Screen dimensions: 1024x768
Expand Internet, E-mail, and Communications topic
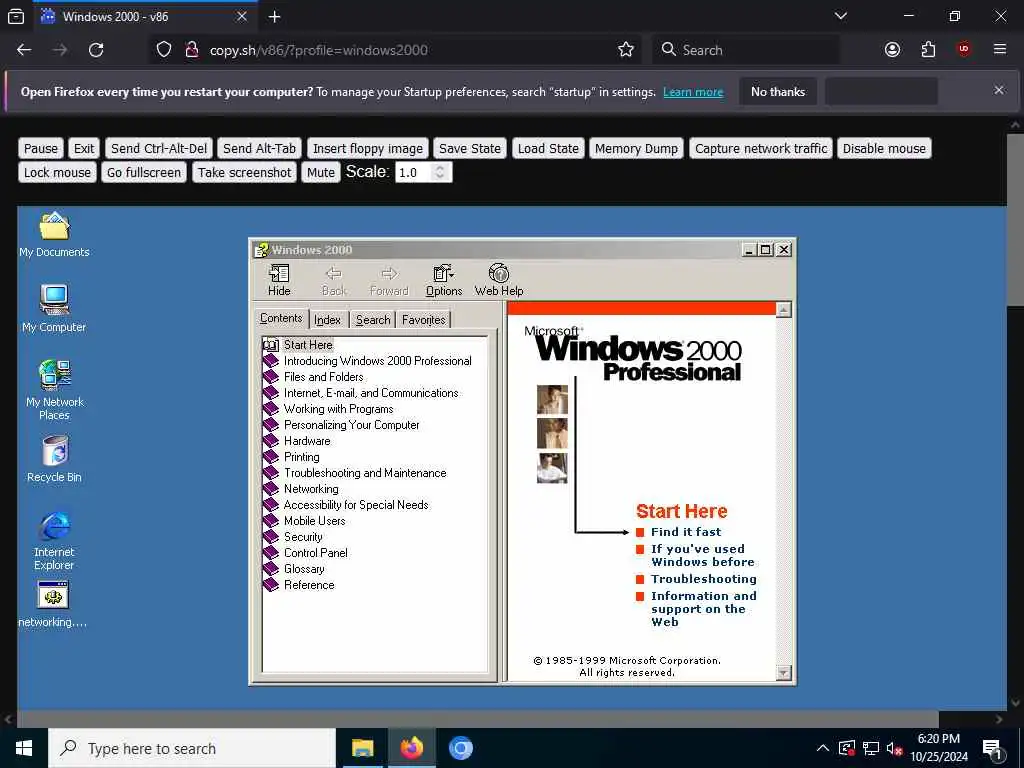(371, 393)
